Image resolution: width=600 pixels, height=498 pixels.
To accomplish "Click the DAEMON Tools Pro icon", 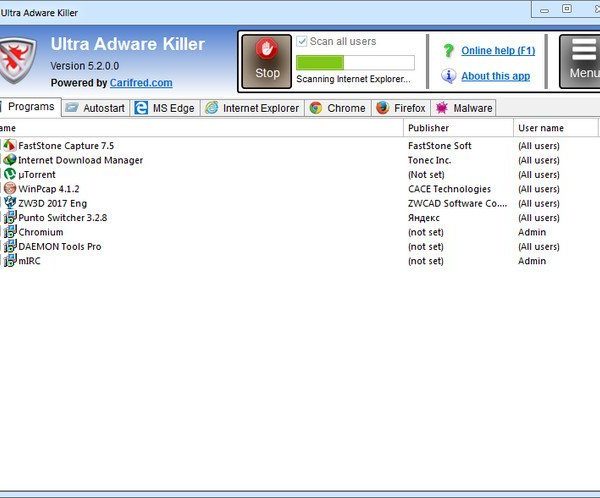I will [10, 246].
